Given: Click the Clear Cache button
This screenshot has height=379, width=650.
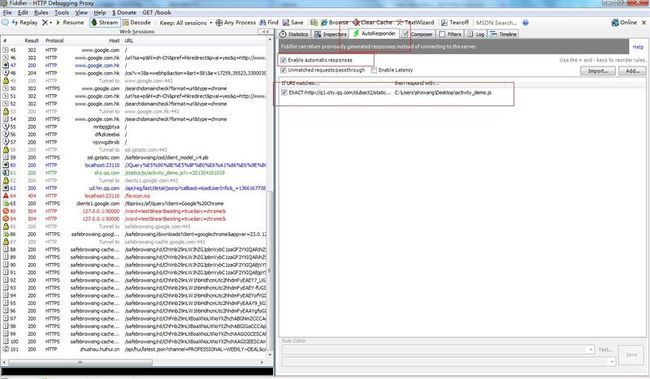Looking at the screenshot, I should [372, 22].
